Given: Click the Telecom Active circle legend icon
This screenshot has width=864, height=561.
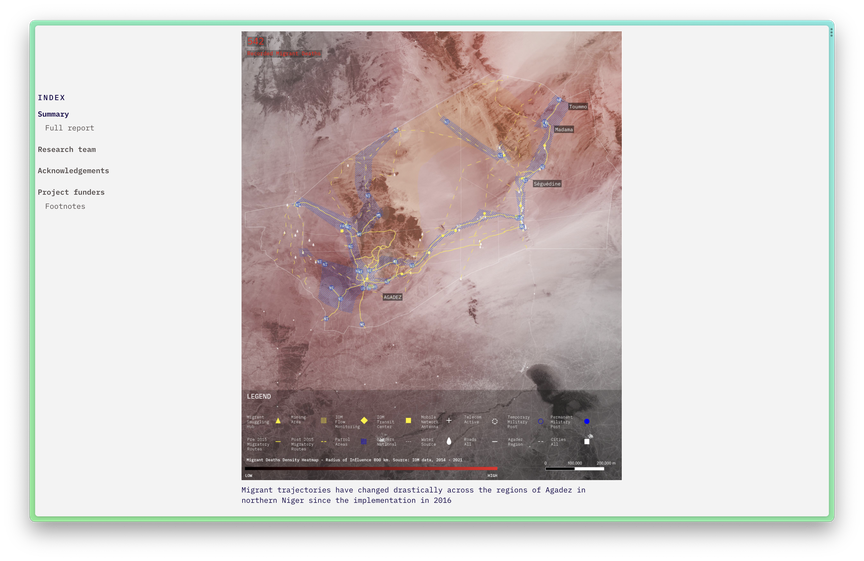Looking at the screenshot, I should [494, 422].
